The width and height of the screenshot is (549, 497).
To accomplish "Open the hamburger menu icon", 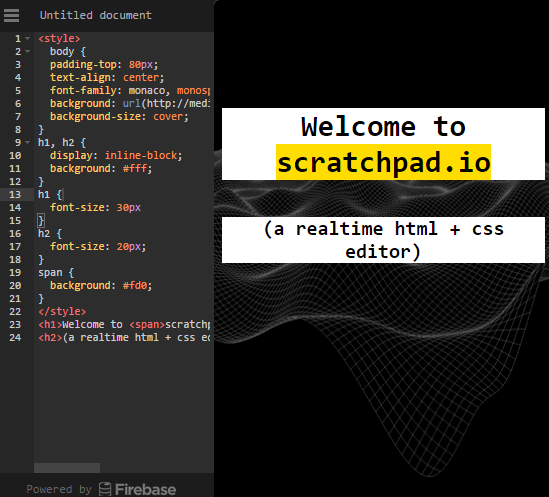I will point(11,15).
